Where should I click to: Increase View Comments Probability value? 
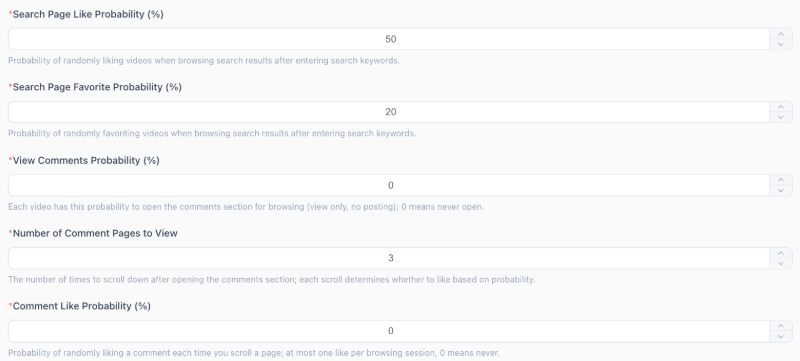tap(781, 180)
